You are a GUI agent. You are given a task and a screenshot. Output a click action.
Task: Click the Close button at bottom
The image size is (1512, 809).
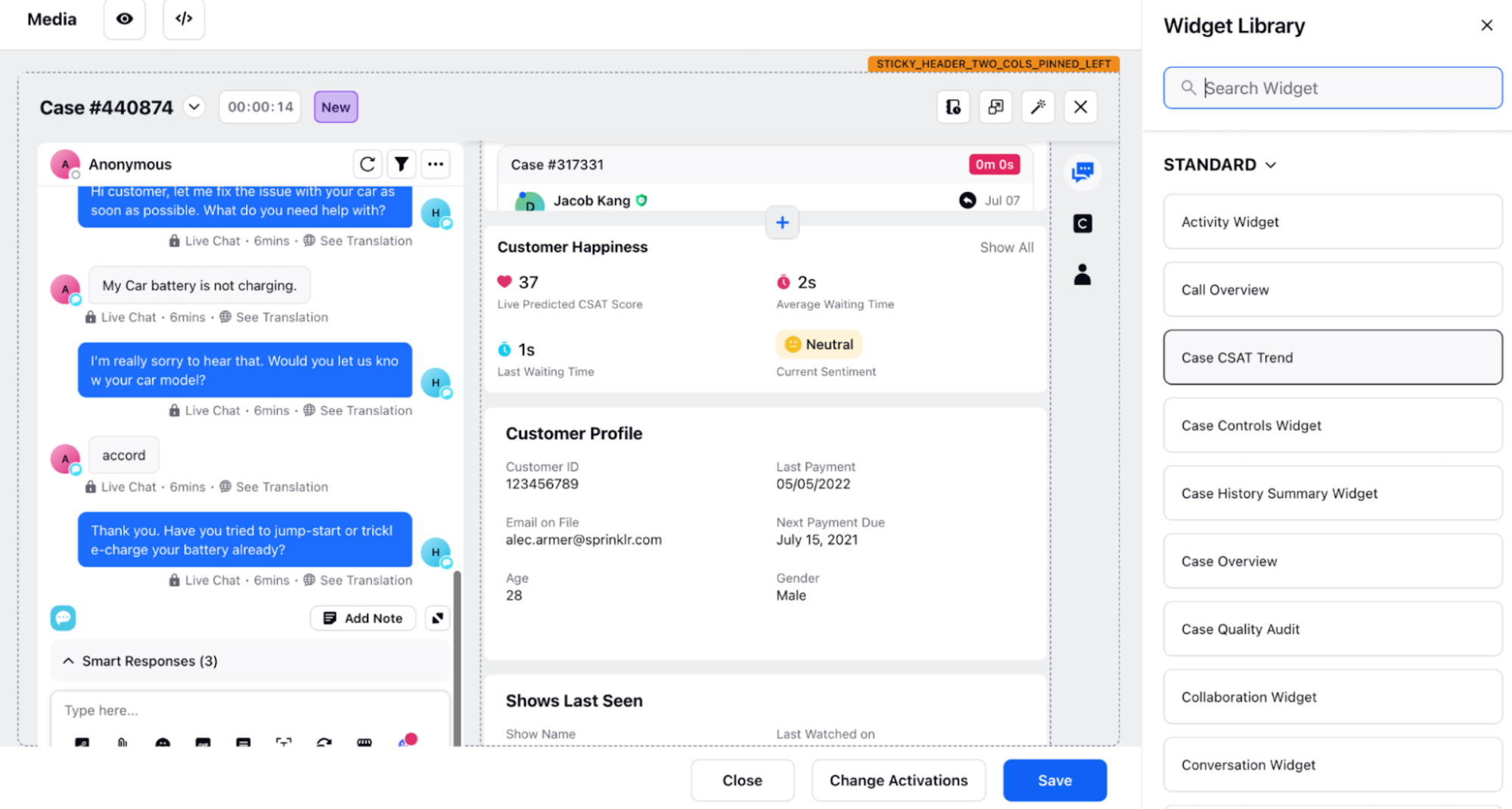[742, 780]
